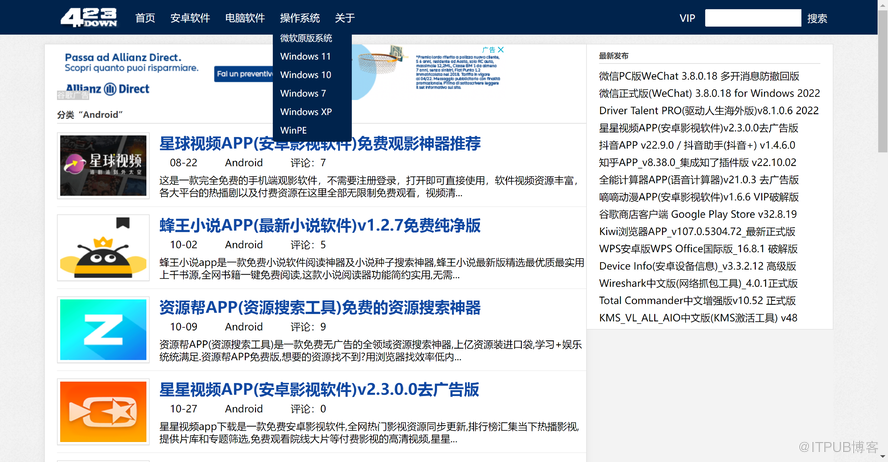Open the 首页 navigation item

[145, 18]
